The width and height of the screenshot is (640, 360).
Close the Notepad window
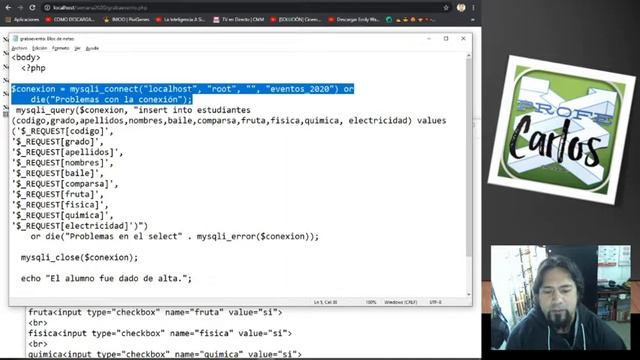463,38
